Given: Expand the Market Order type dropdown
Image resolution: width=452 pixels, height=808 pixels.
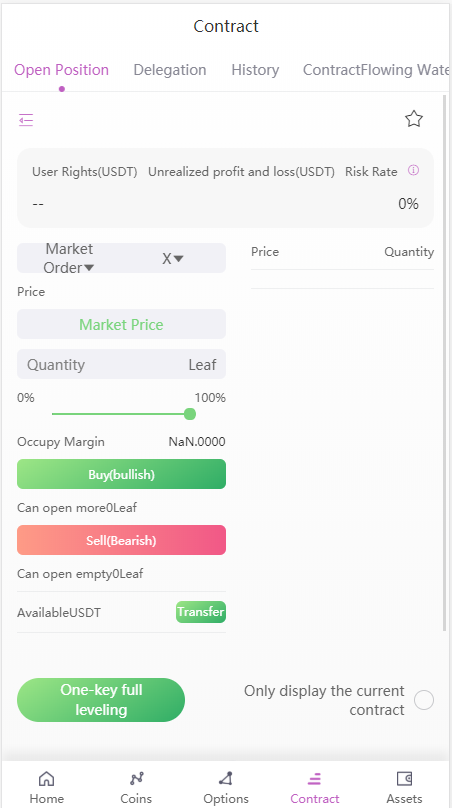Looking at the screenshot, I should pos(69,258).
